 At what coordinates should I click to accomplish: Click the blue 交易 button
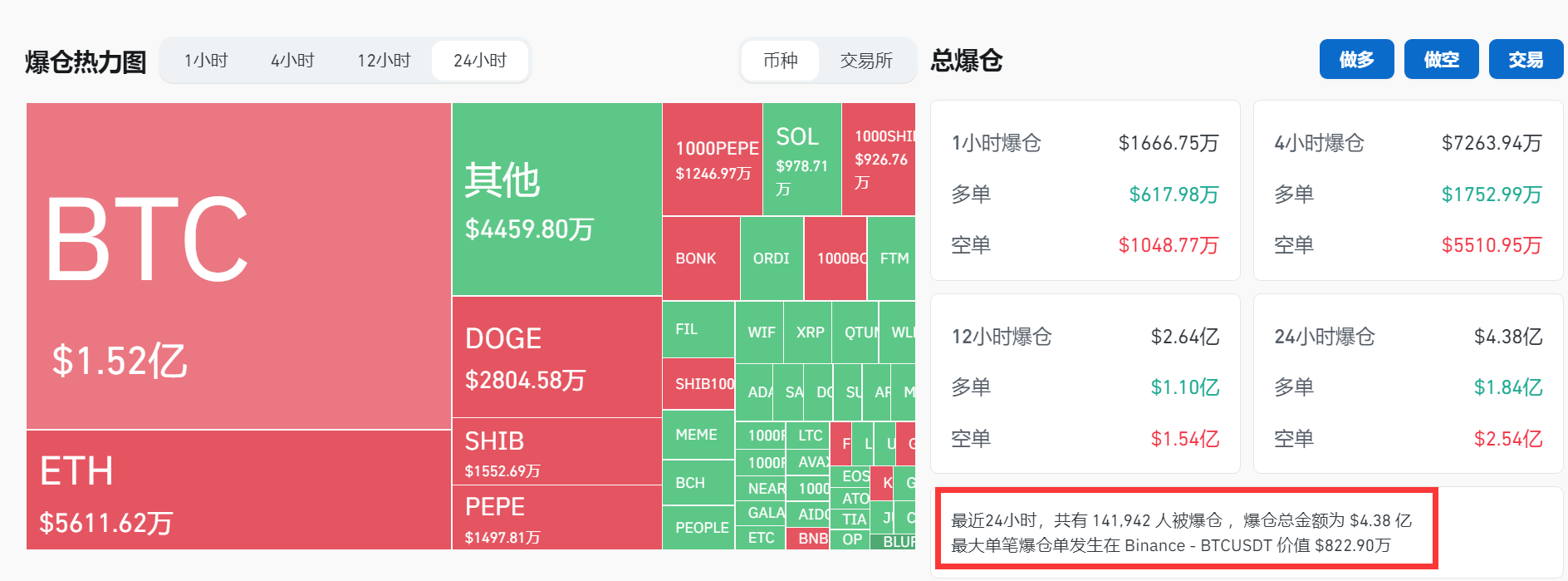tap(1525, 60)
